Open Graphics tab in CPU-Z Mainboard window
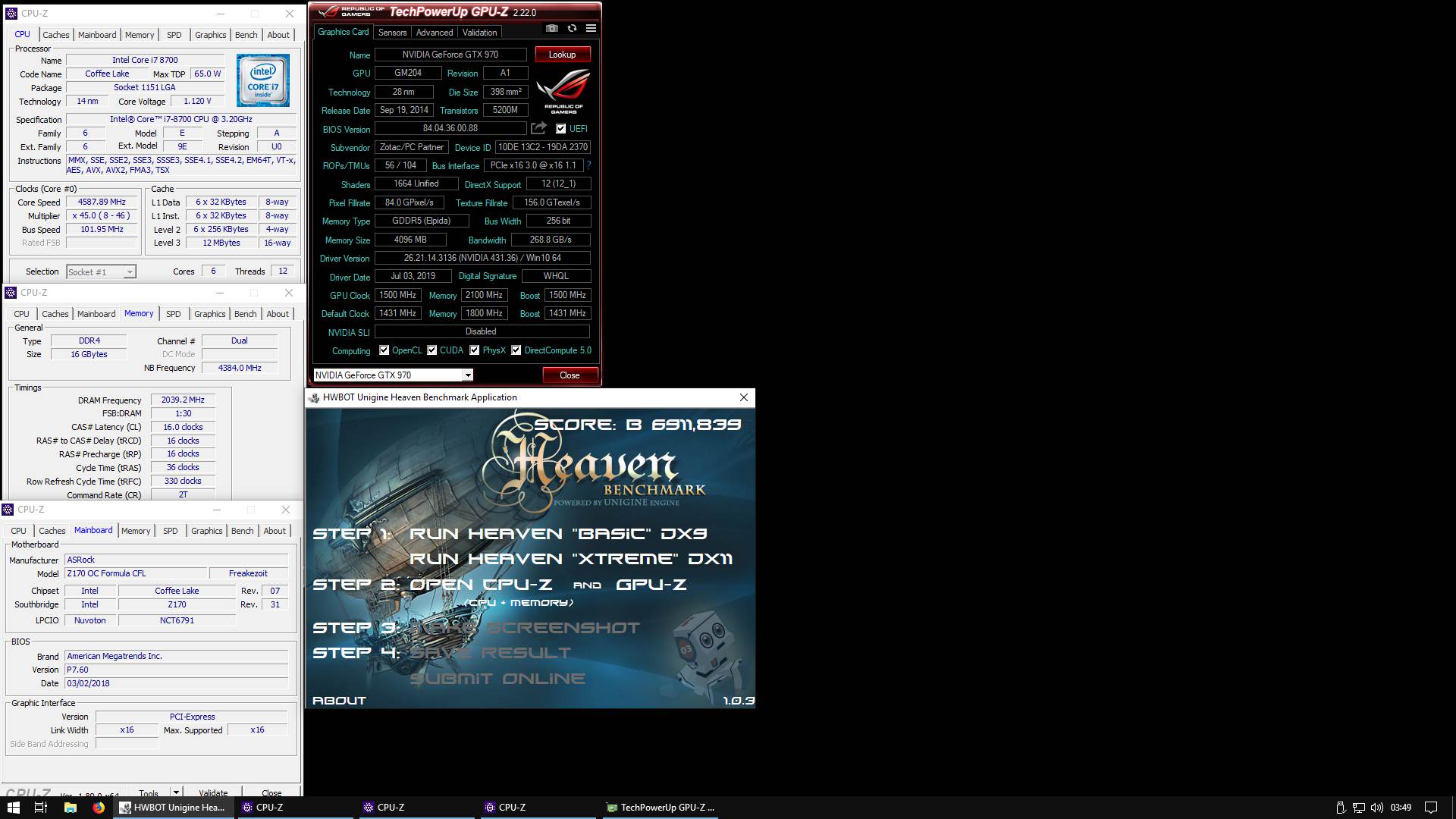The image size is (1456, 819). [207, 531]
